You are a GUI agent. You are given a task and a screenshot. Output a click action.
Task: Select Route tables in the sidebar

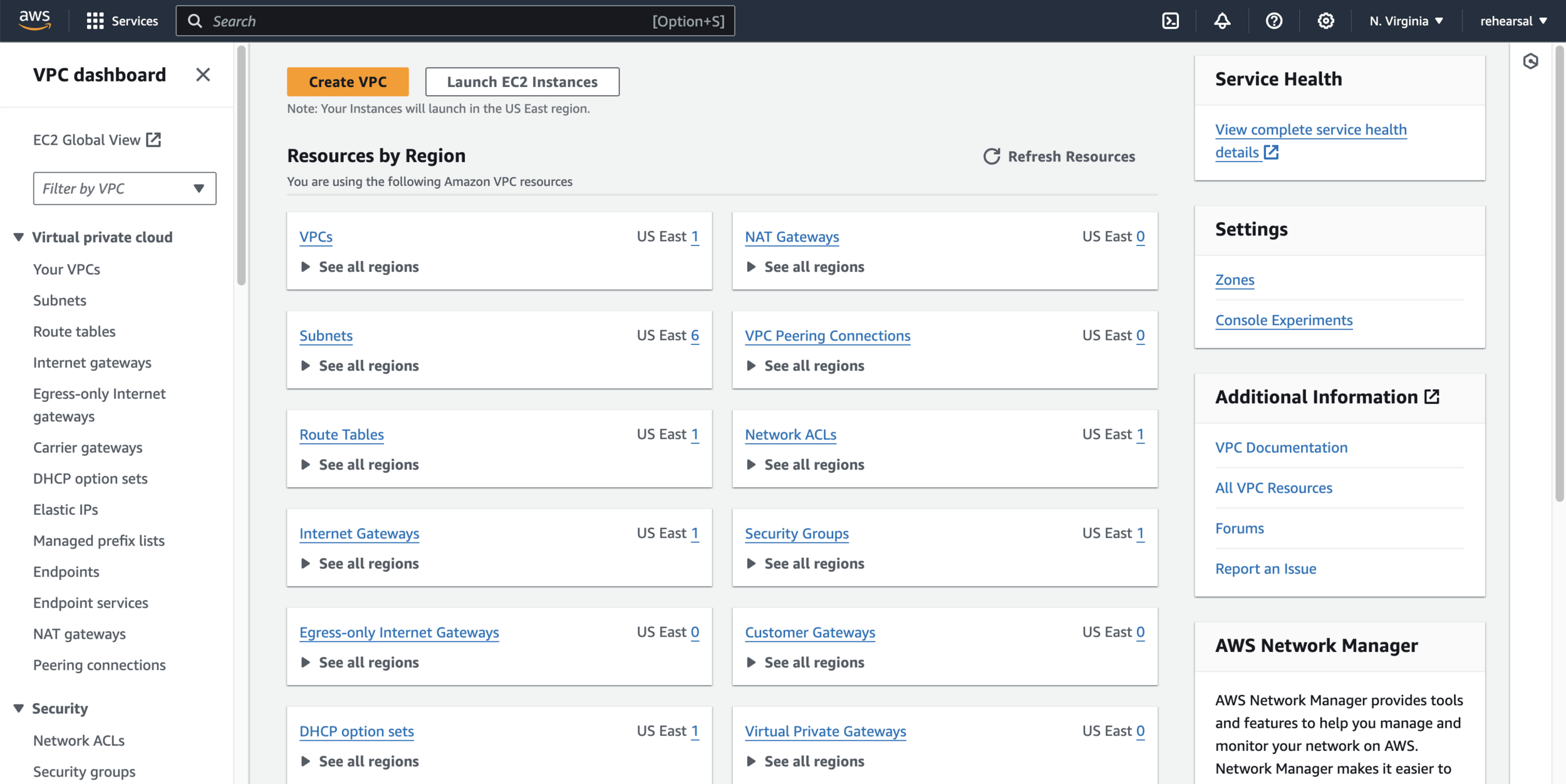(75, 331)
